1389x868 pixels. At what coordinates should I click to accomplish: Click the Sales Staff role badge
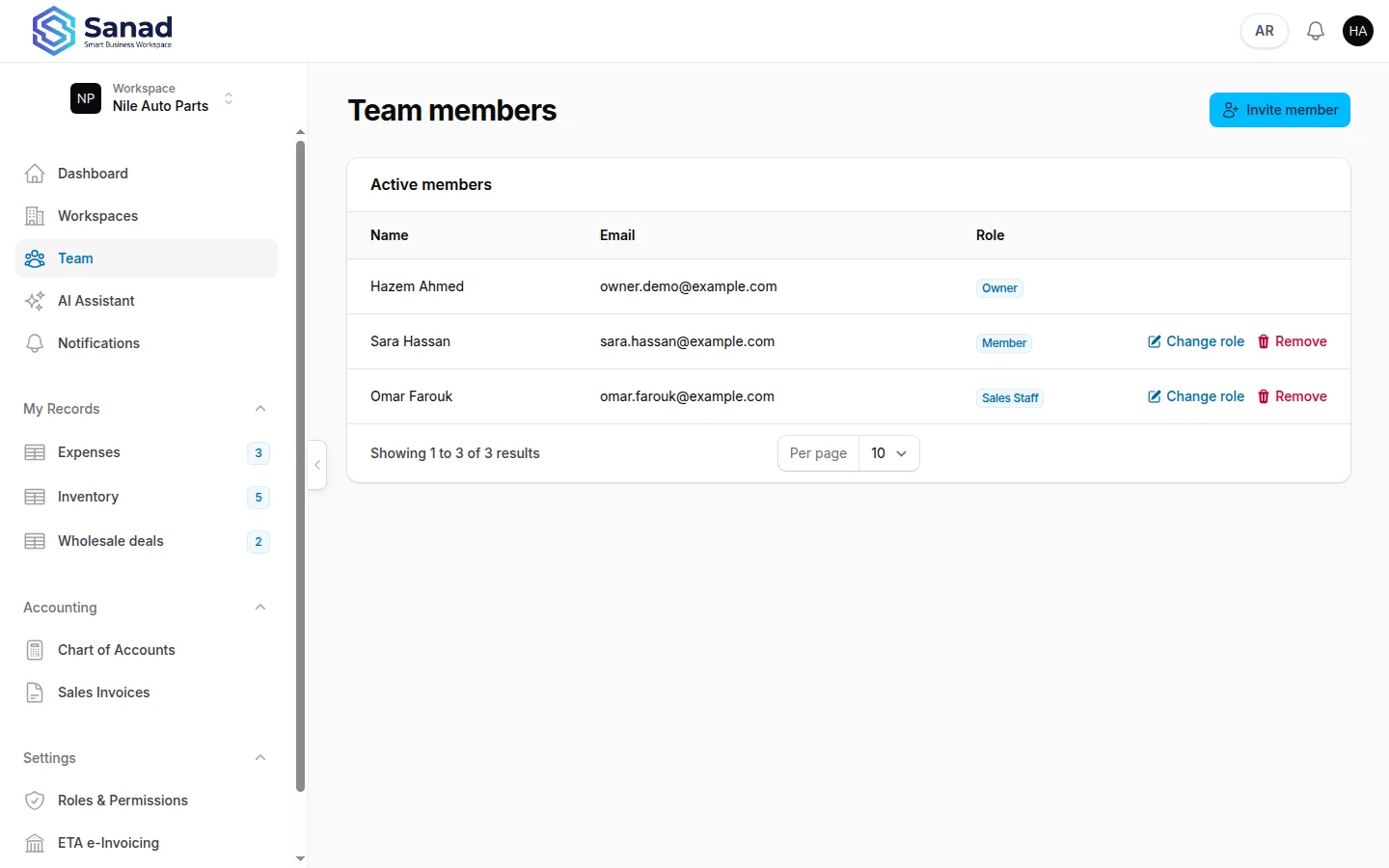tap(1010, 398)
